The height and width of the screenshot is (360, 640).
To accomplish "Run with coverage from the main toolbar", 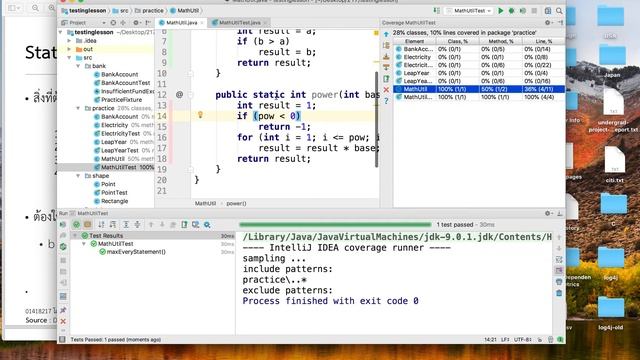I will tap(523, 11).
